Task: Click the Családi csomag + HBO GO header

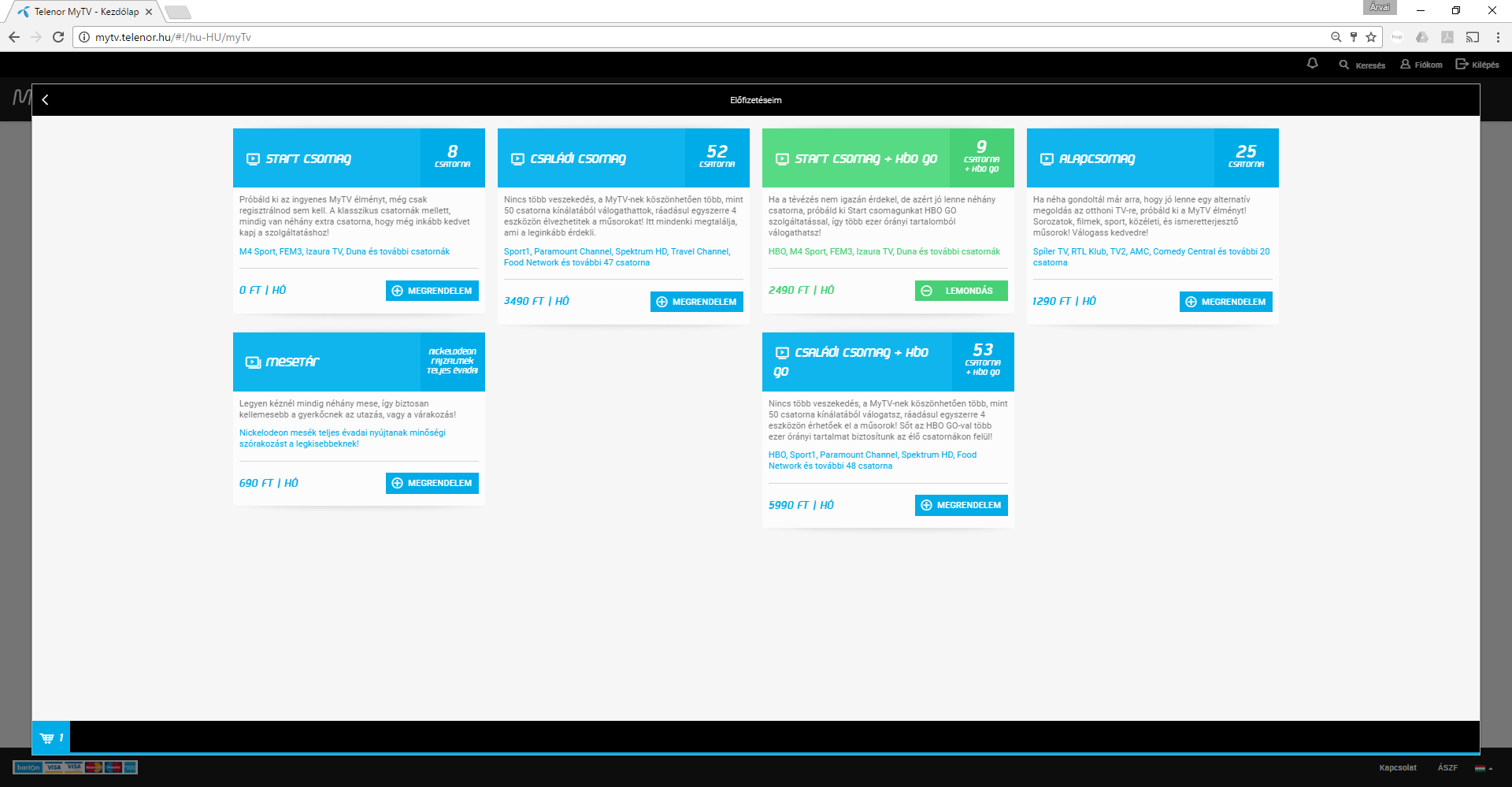Action: pos(888,362)
